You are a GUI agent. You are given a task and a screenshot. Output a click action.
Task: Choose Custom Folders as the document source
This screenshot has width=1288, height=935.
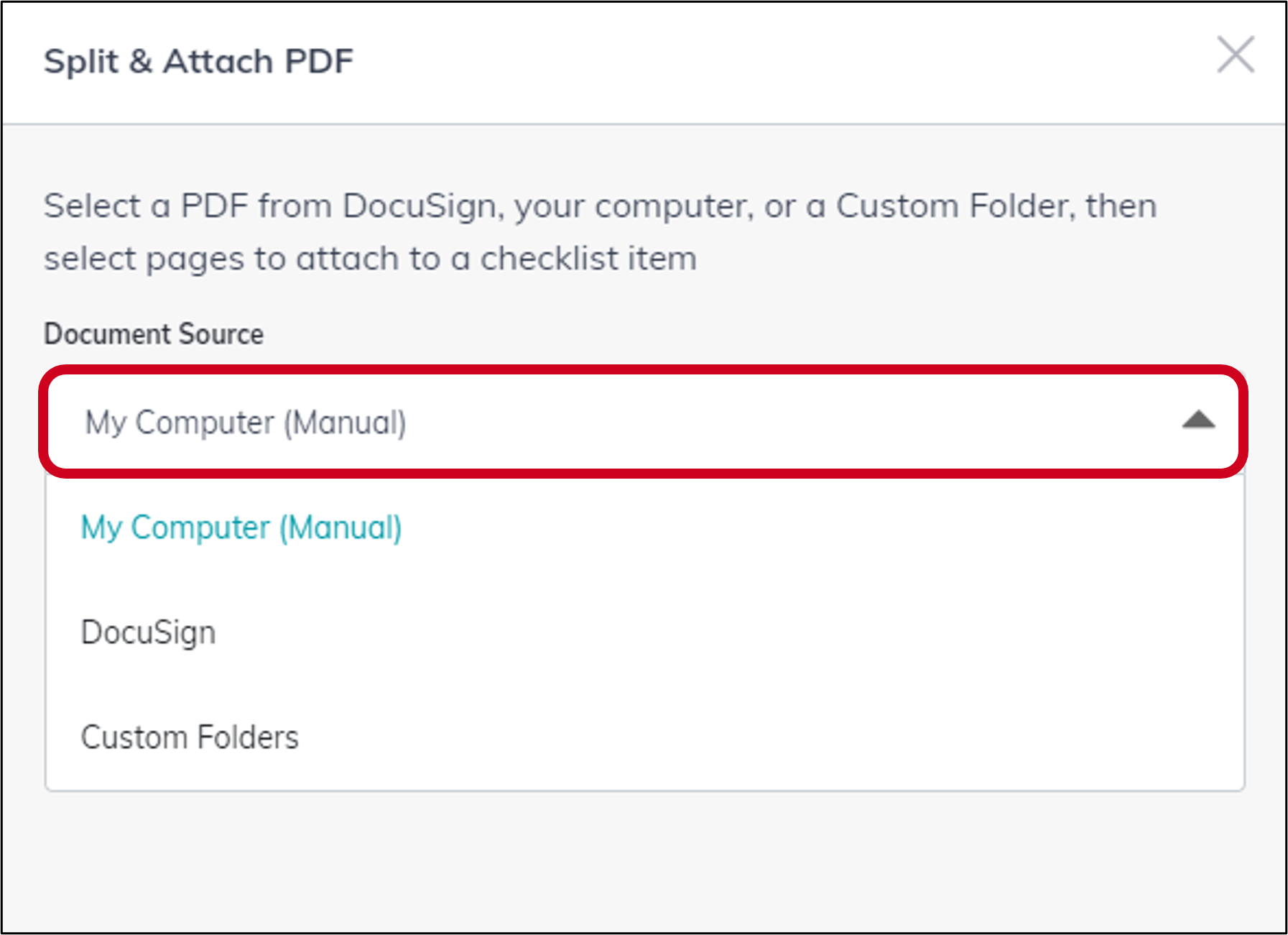[644, 737]
